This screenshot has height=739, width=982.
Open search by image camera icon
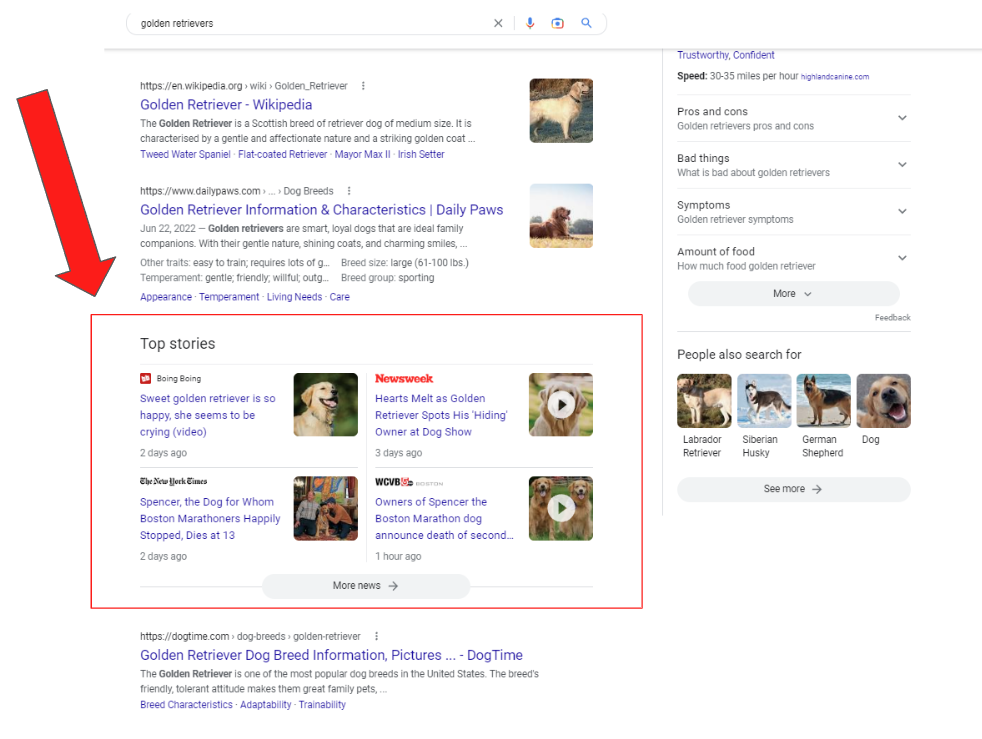click(x=557, y=23)
